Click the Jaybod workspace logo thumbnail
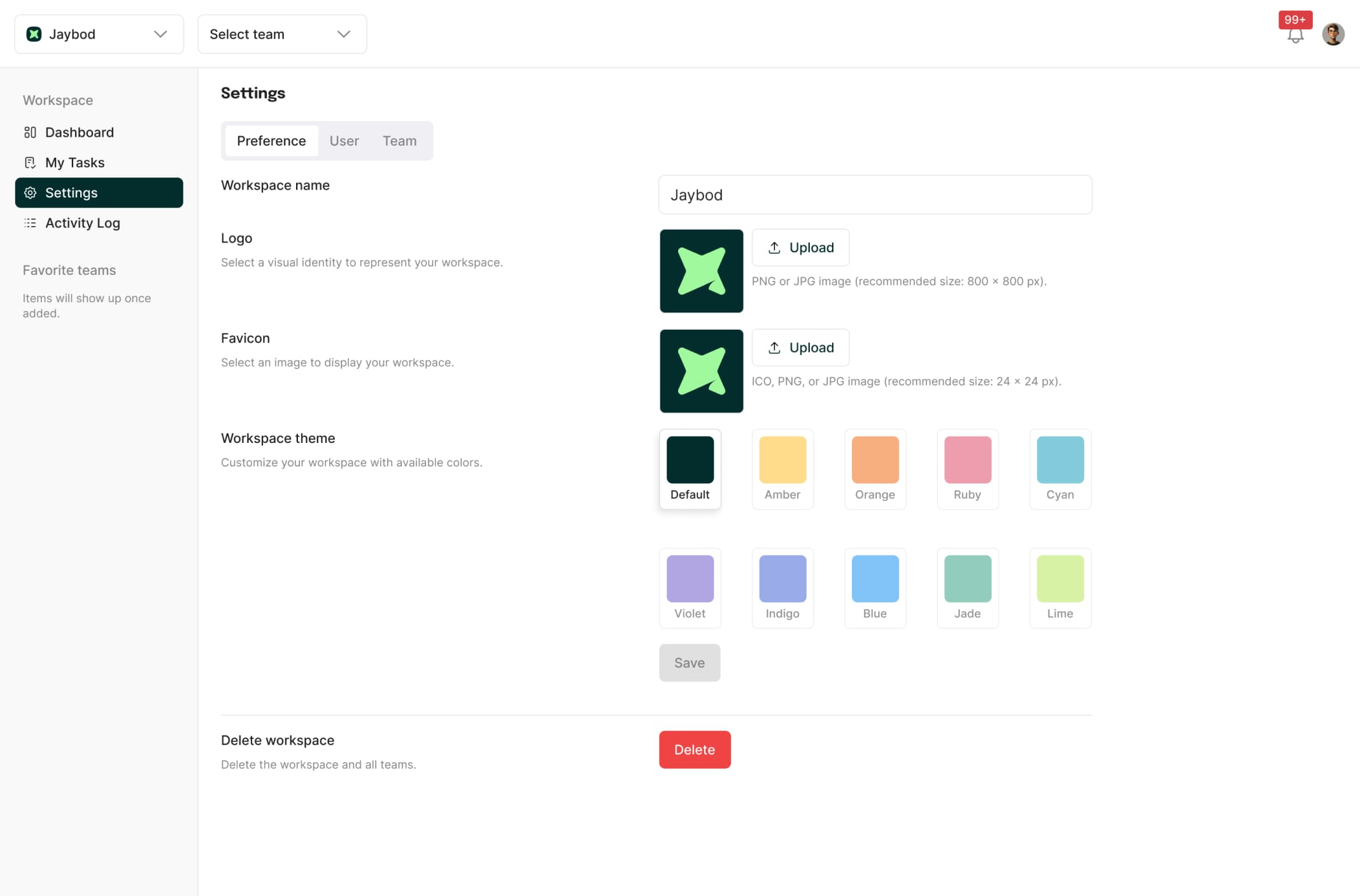 coord(701,271)
